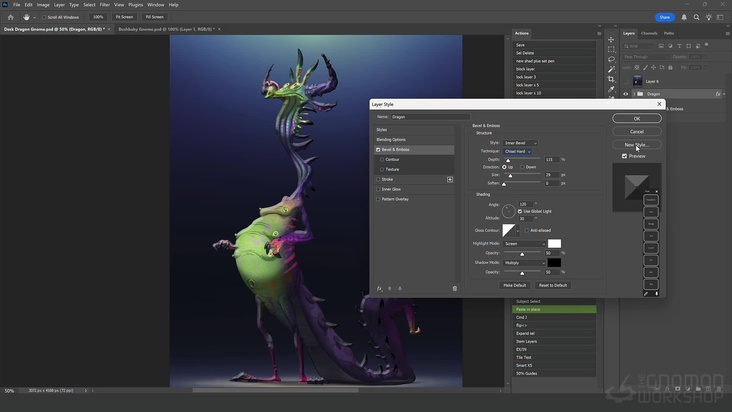Enable the Pattern Overlay checkbox
Image resolution: width=732 pixels, height=412 pixels.
tap(378, 199)
